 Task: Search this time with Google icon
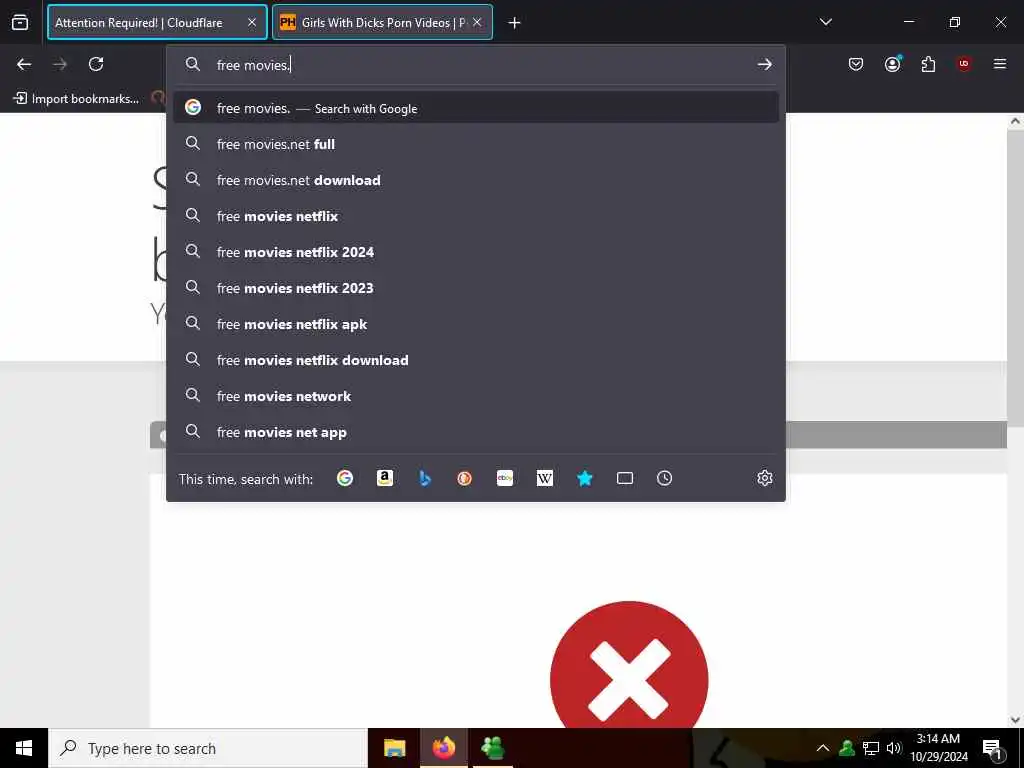click(345, 478)
